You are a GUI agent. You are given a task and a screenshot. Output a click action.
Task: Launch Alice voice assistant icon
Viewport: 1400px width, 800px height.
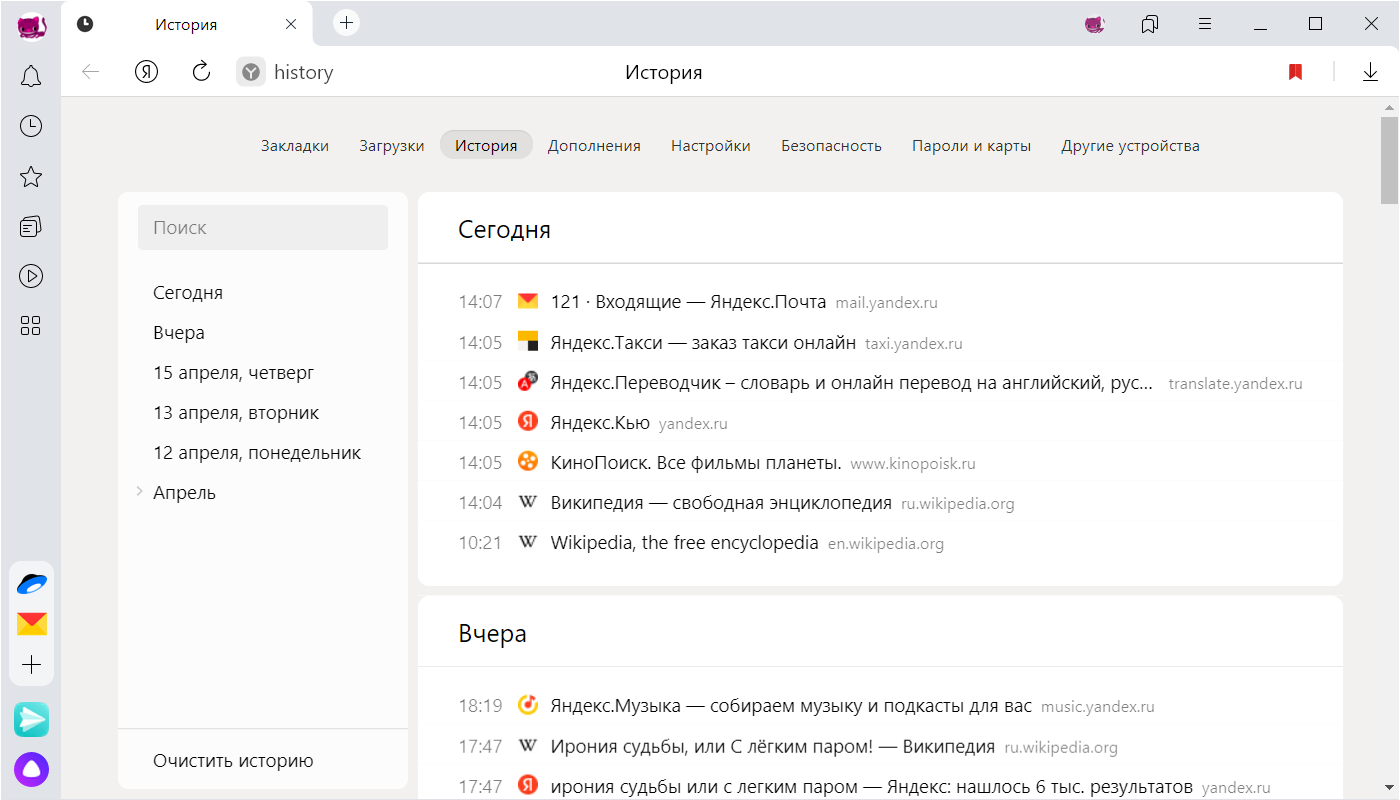coord(31,768)
